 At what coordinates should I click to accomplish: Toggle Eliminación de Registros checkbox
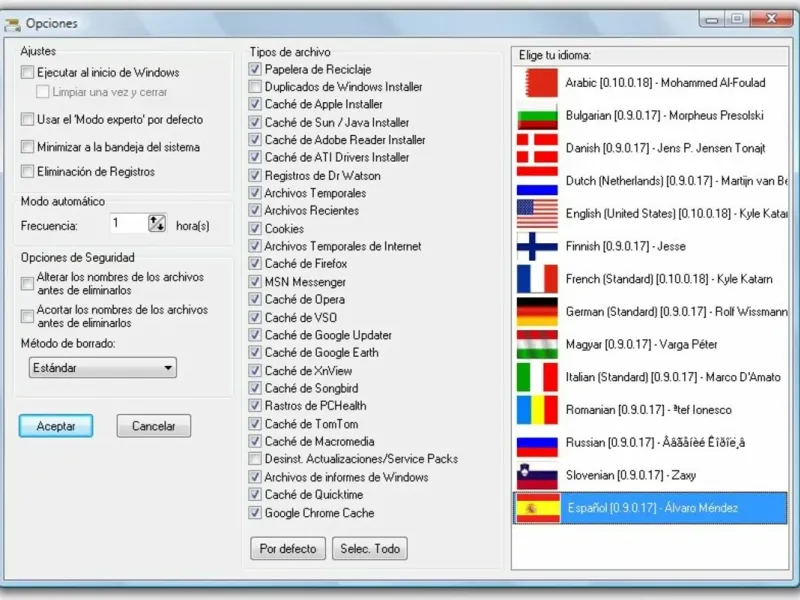[28, 171]
